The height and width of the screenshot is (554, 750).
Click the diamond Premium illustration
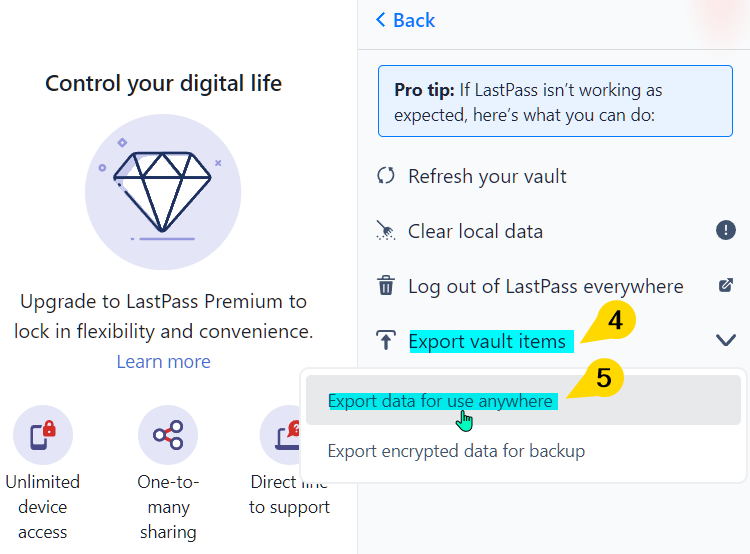163,192
